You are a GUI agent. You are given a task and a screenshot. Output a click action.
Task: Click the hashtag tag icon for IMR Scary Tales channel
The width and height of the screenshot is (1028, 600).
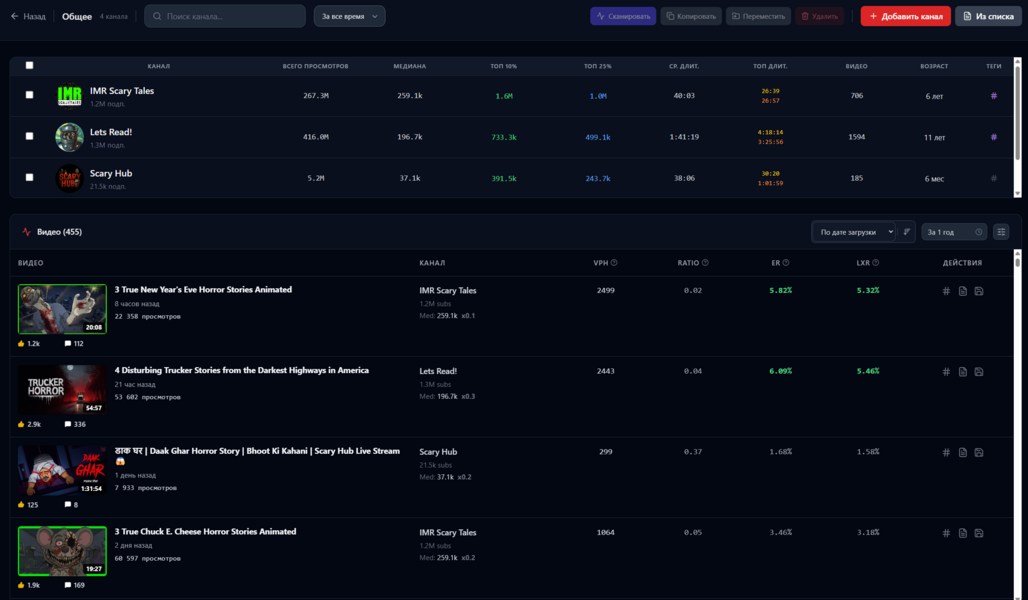993,96
